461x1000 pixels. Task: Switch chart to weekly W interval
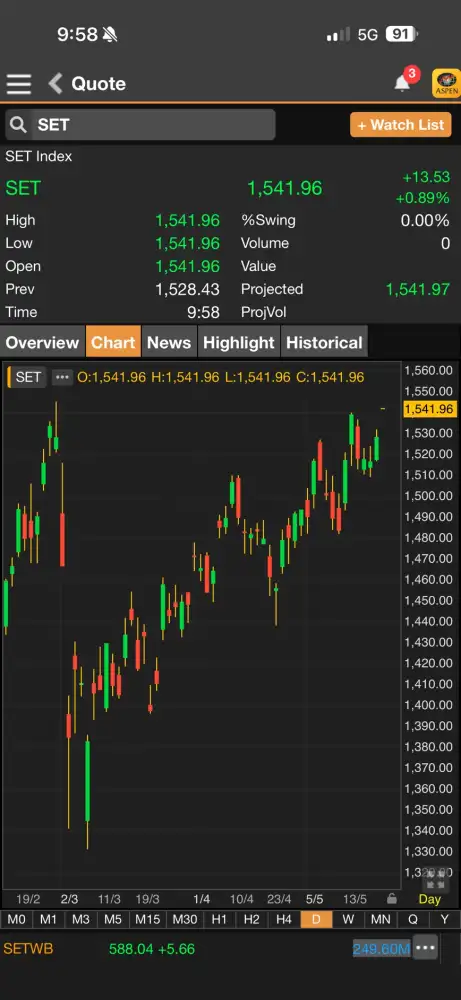(348, 919)
